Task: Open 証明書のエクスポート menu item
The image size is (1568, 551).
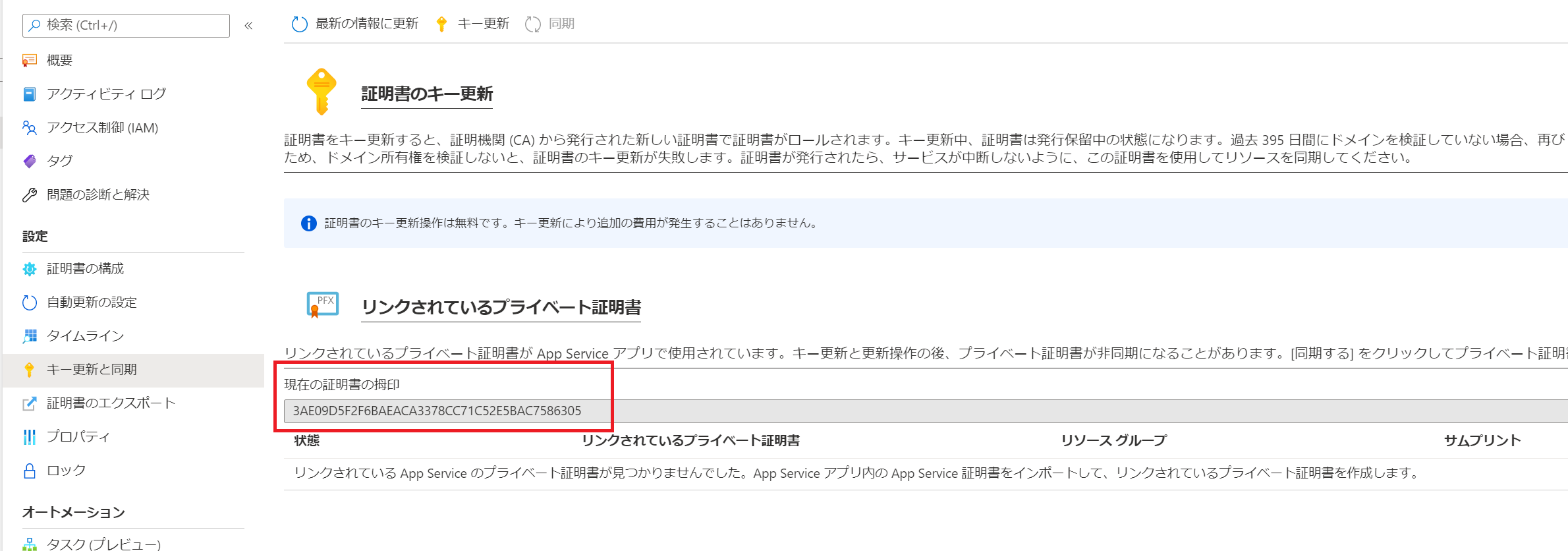Action: (111, 403)
